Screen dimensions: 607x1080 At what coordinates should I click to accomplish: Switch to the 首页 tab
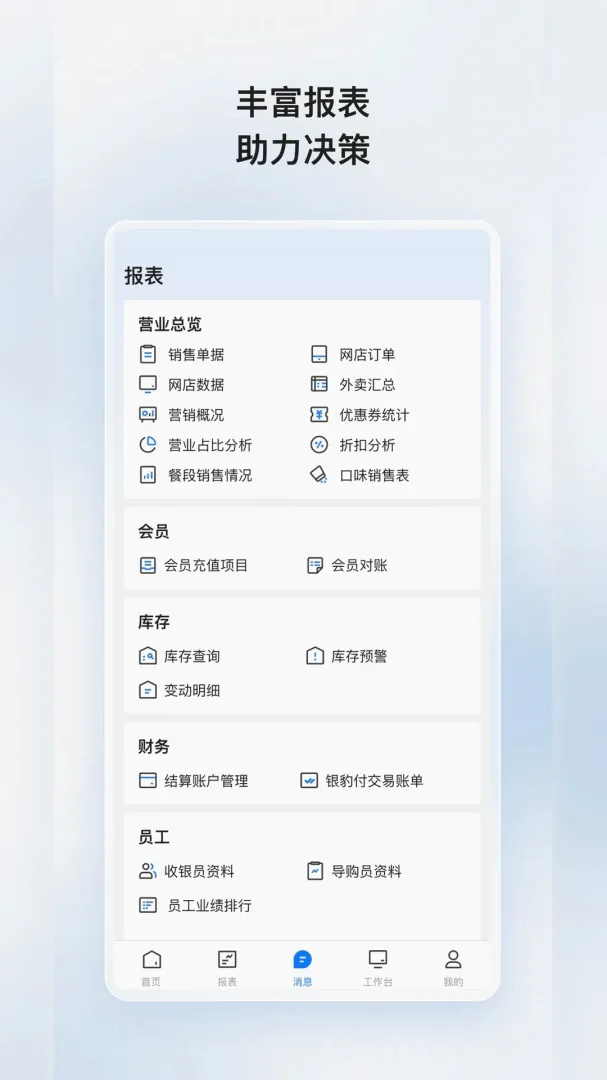[151, 968]
